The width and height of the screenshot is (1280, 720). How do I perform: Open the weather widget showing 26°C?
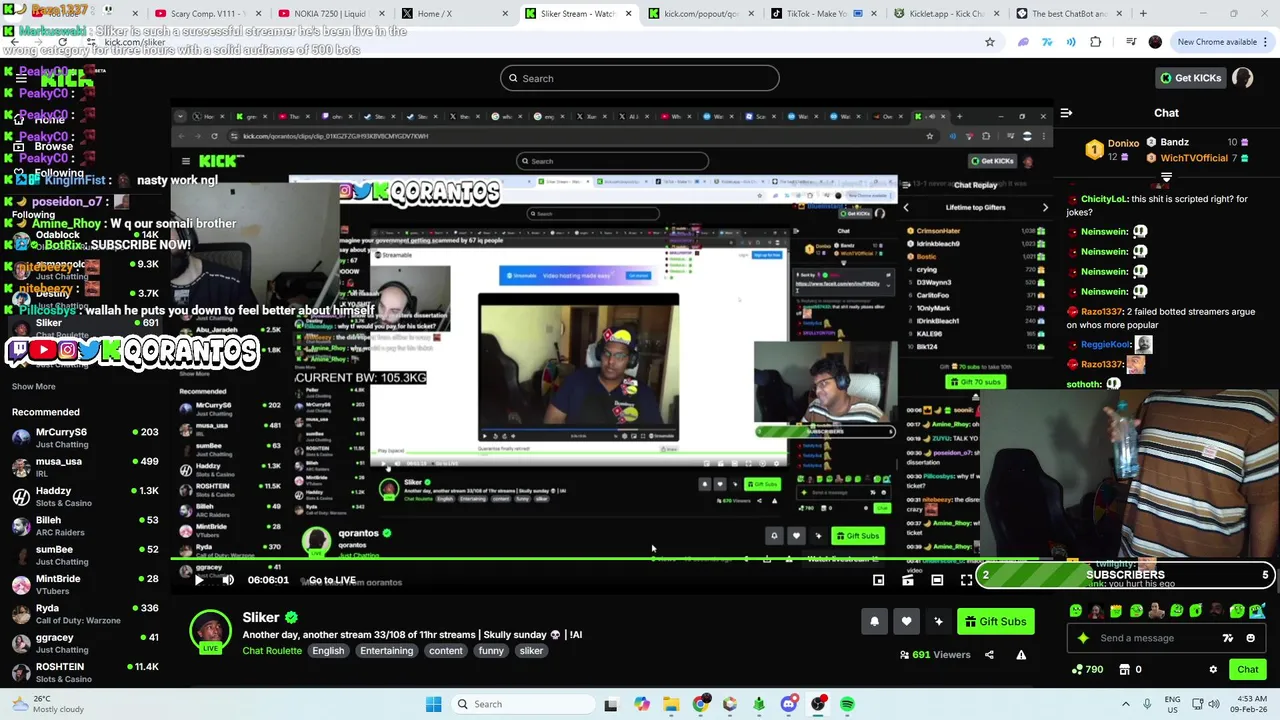pos(45,704)
